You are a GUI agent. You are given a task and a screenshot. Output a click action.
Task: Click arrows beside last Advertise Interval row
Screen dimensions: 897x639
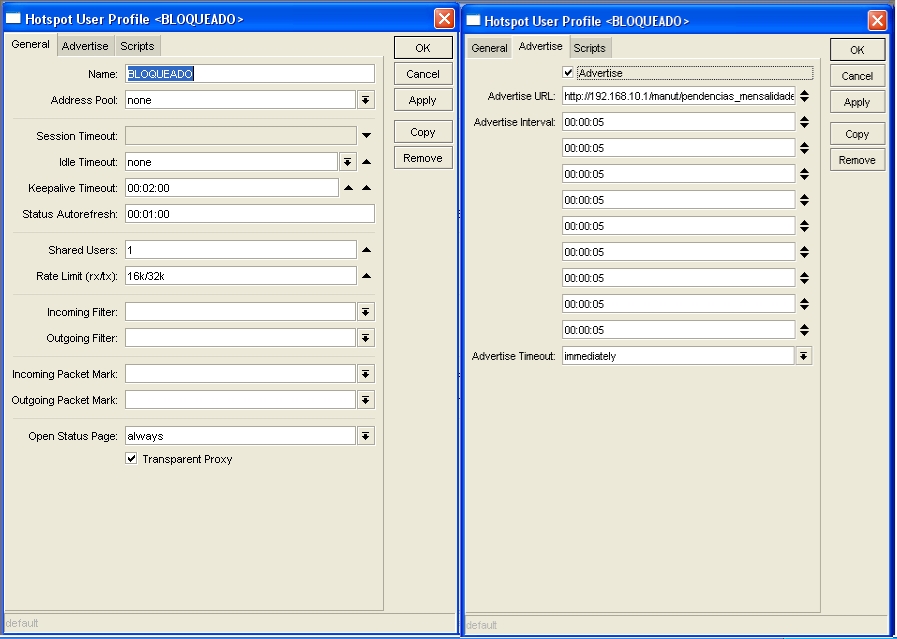click(x=804, y=330)
